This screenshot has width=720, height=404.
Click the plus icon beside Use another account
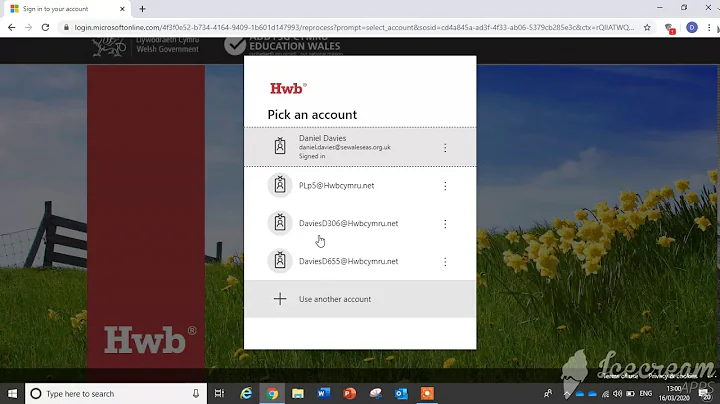tap(280, 299)
